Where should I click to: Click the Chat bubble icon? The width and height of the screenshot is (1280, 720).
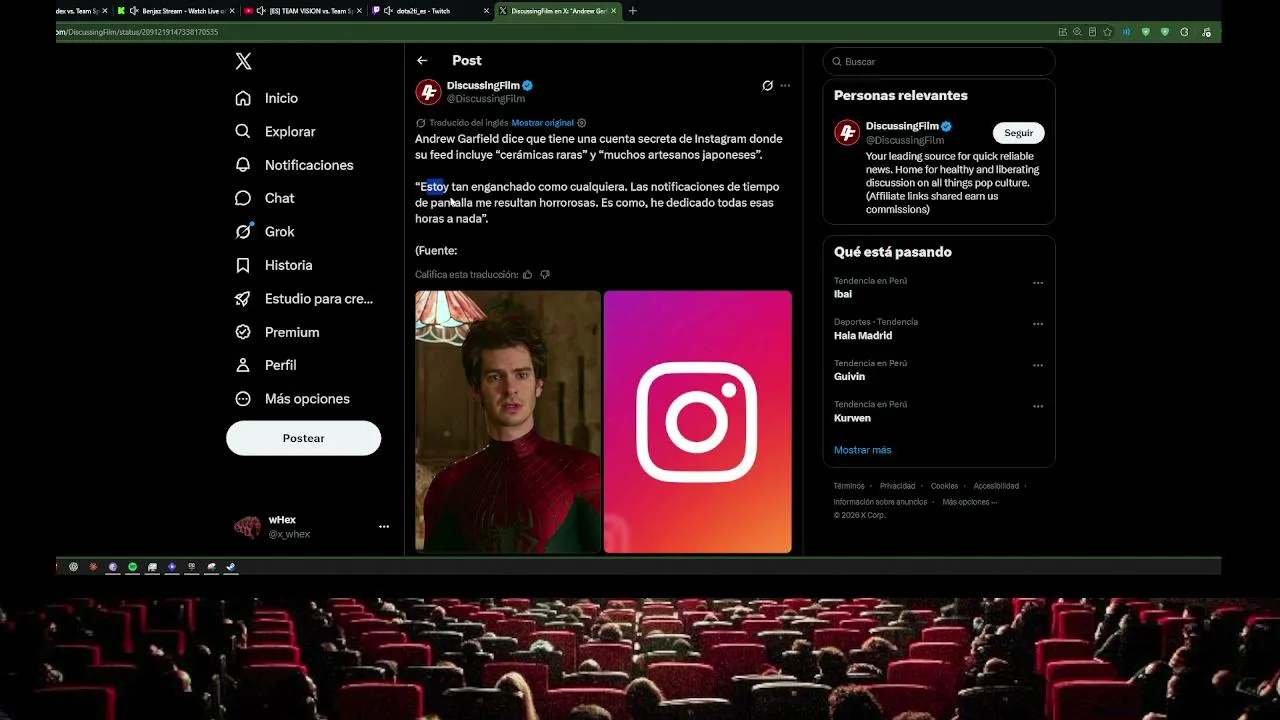tap(243, 198)
